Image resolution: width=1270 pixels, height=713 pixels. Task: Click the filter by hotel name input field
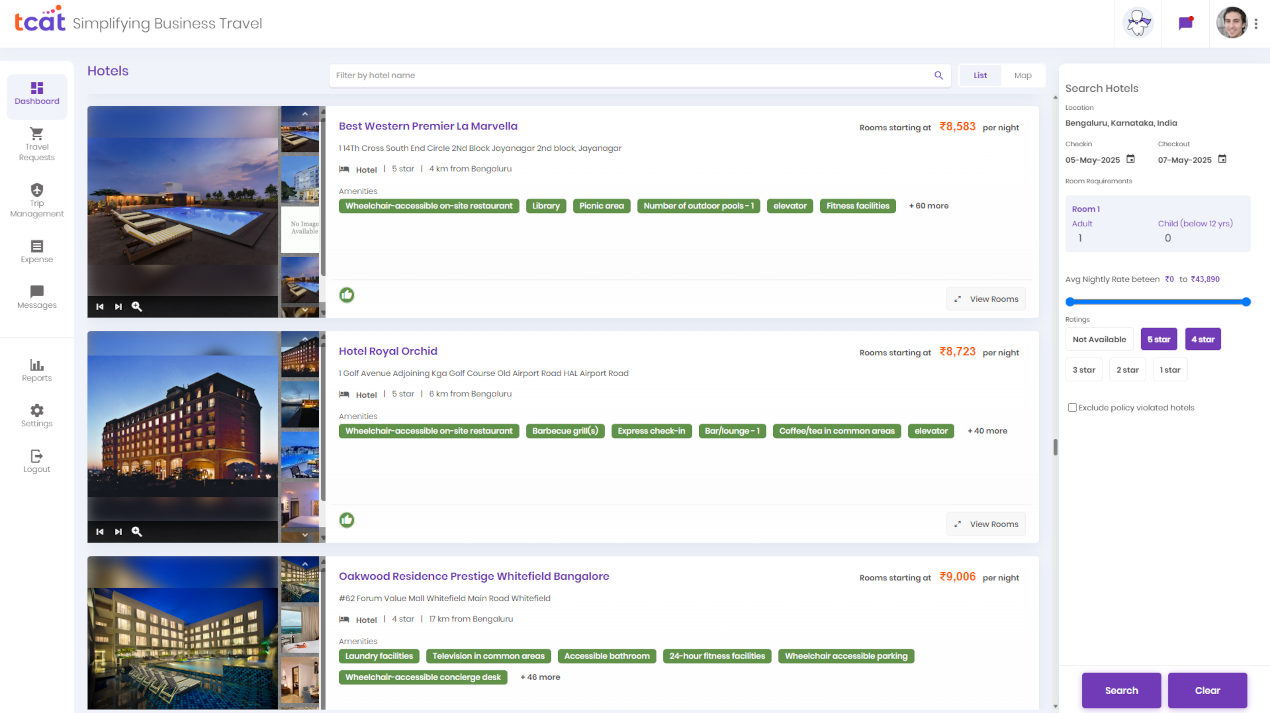coord(600,74)
